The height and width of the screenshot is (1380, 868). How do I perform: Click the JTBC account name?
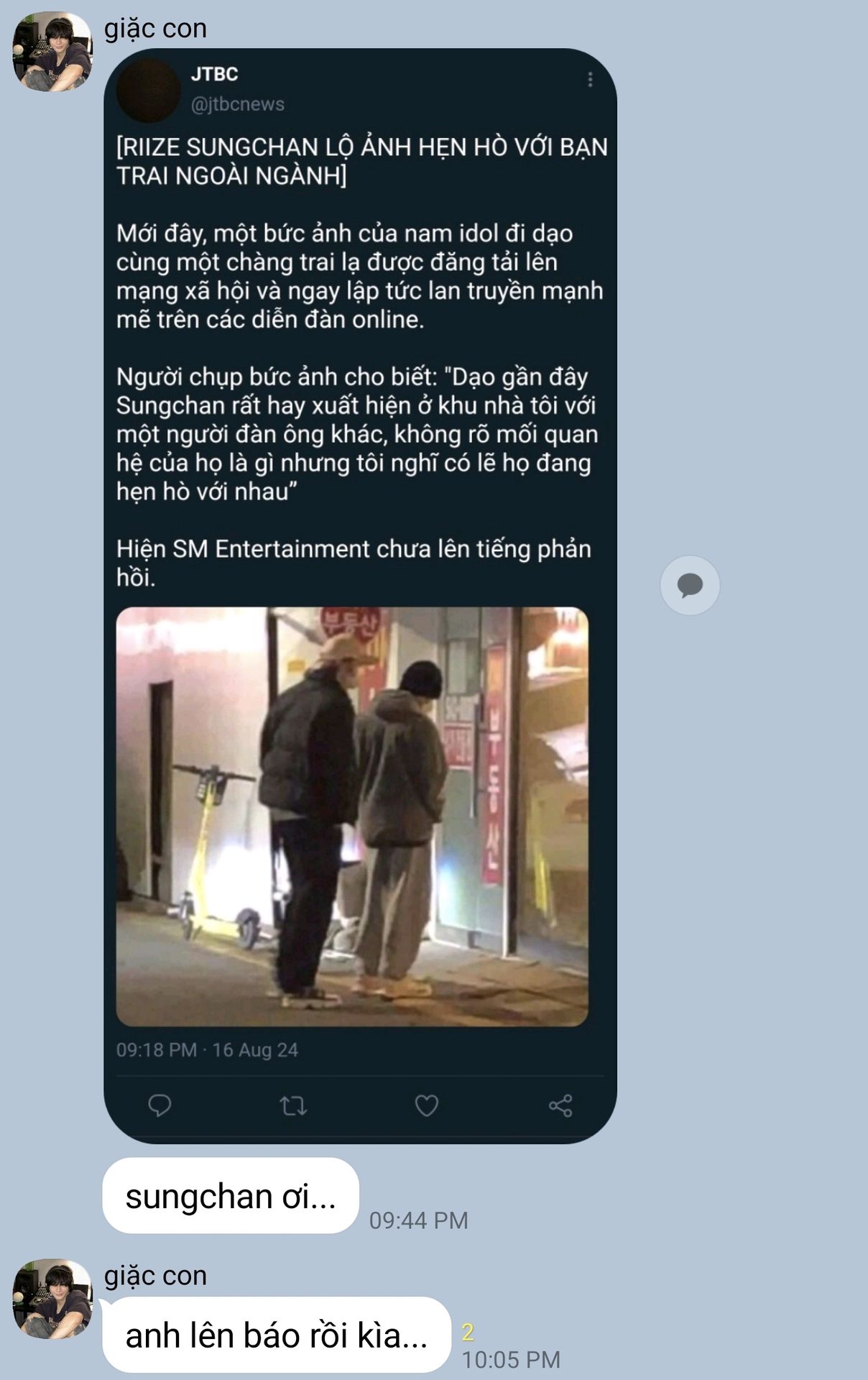[214, 74]
